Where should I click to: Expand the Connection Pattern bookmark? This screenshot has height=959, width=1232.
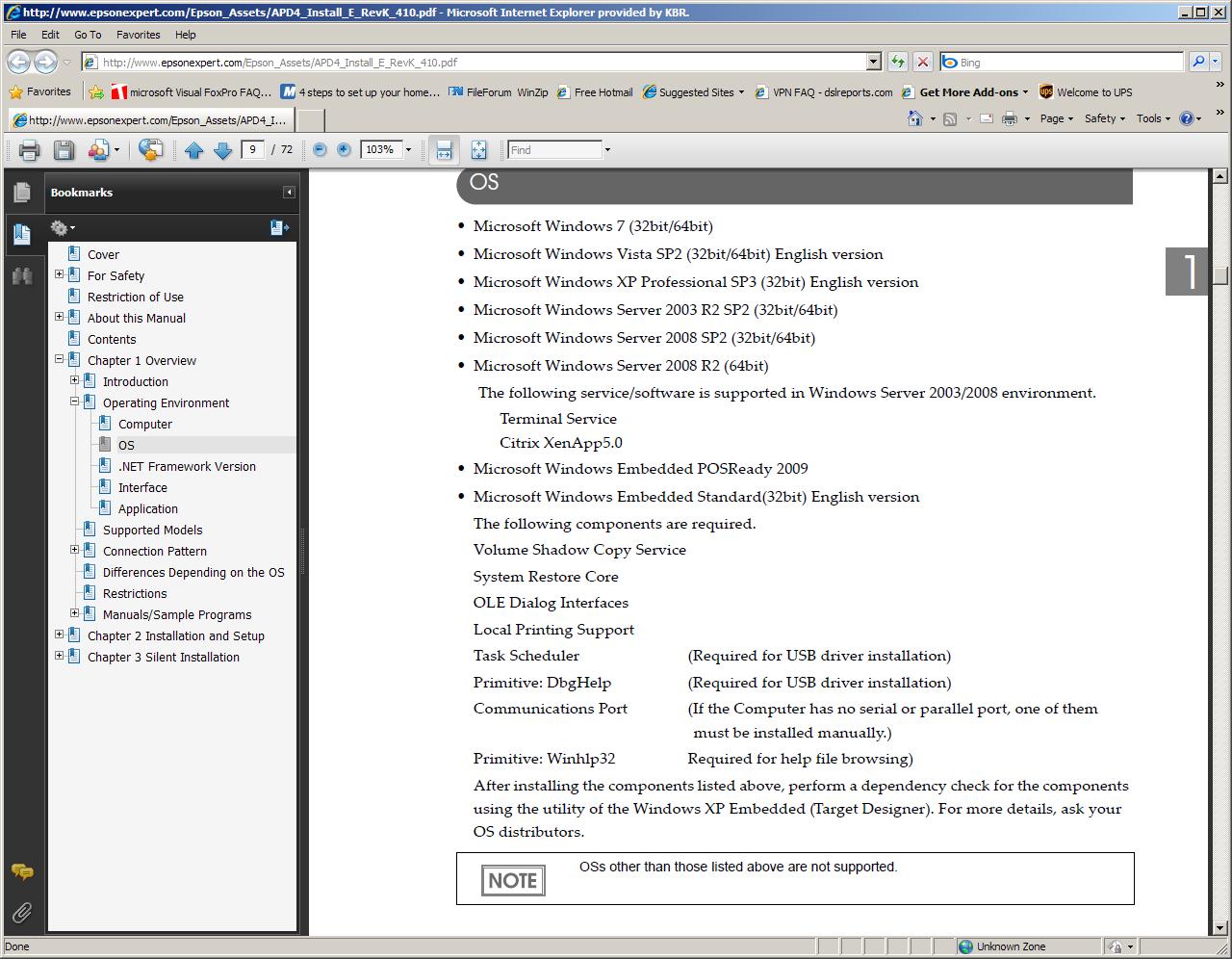[x=74, y=550]
